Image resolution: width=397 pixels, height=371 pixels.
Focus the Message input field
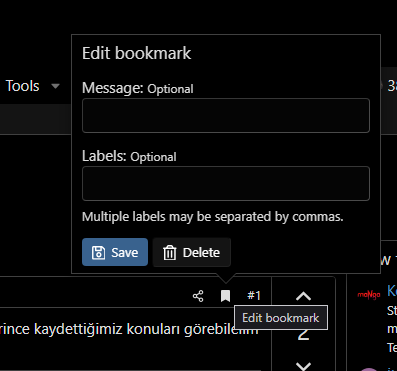pos(226,115)
